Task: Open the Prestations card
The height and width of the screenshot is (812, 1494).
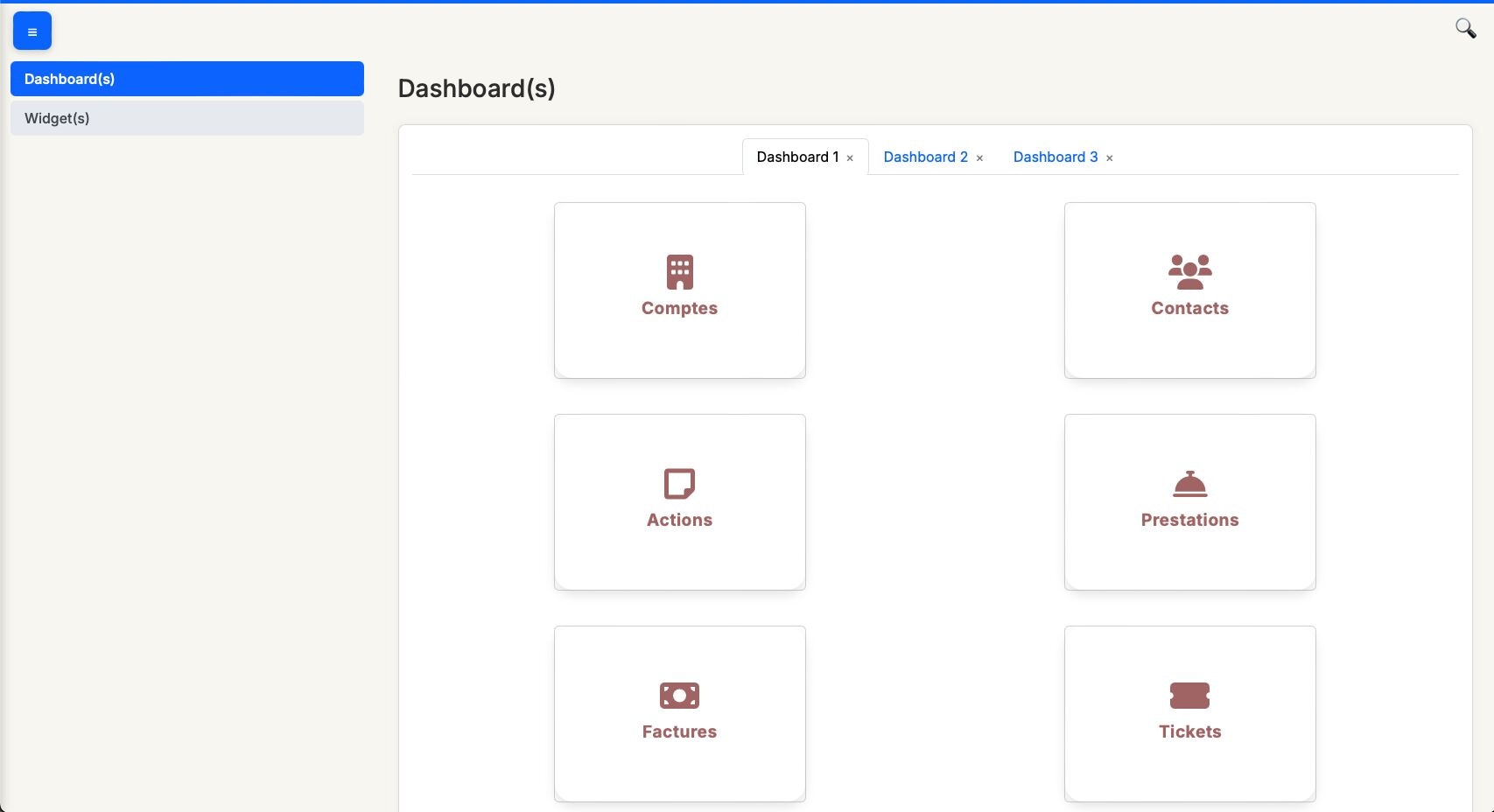Action: [x=1189, y=501]
